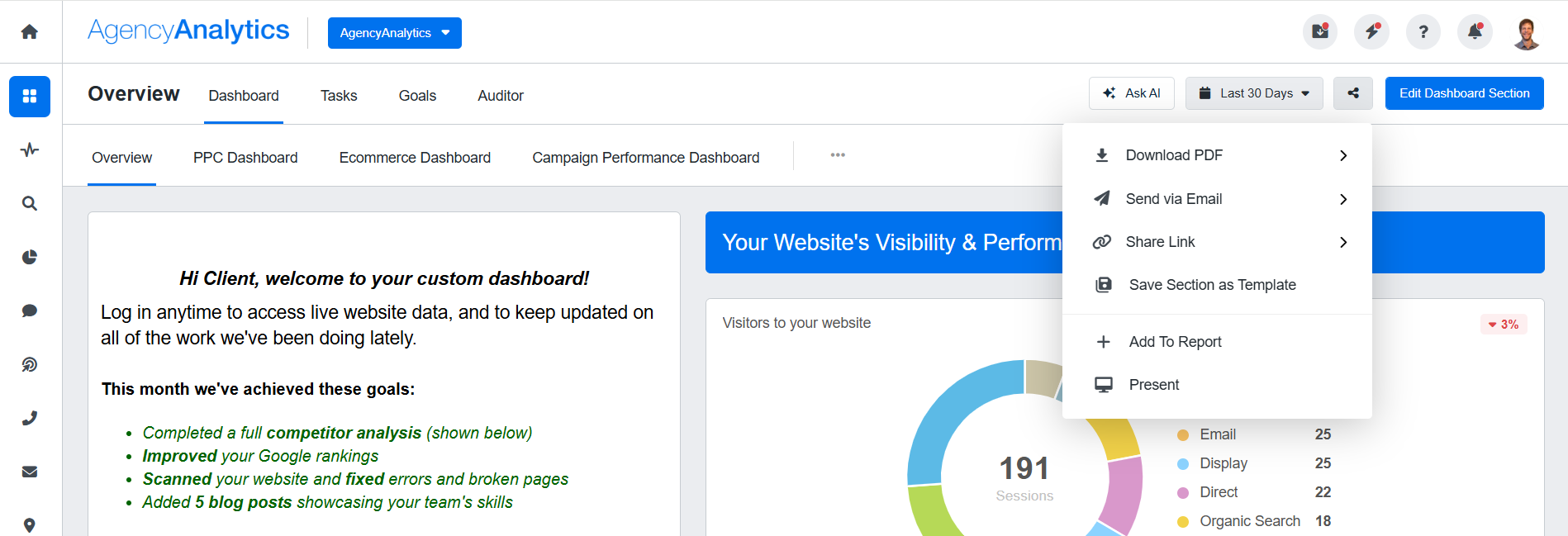Click the welcome heading text
This screenshot has width=1568, height=536.
pyautogui.click(x=384, y=278)
